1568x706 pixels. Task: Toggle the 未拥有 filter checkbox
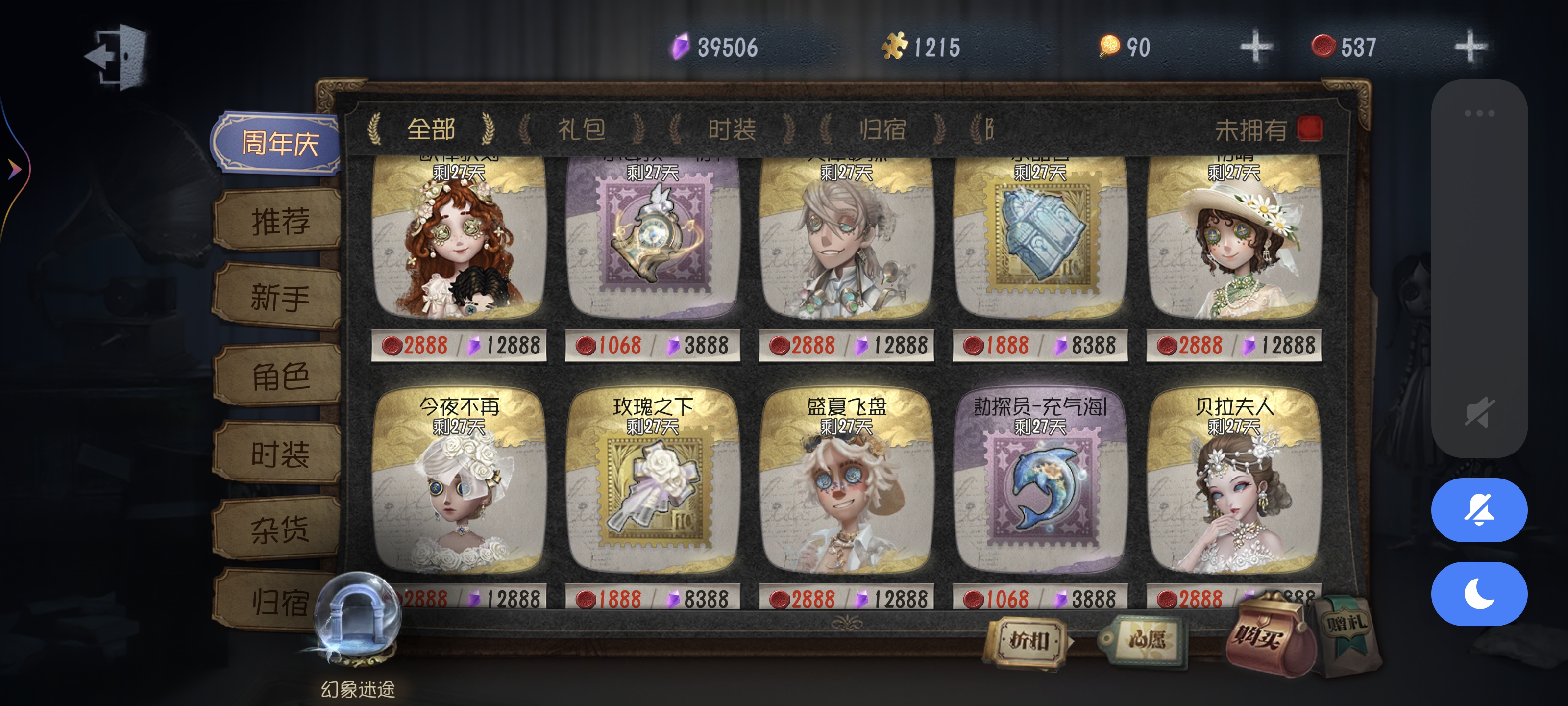1309,129
